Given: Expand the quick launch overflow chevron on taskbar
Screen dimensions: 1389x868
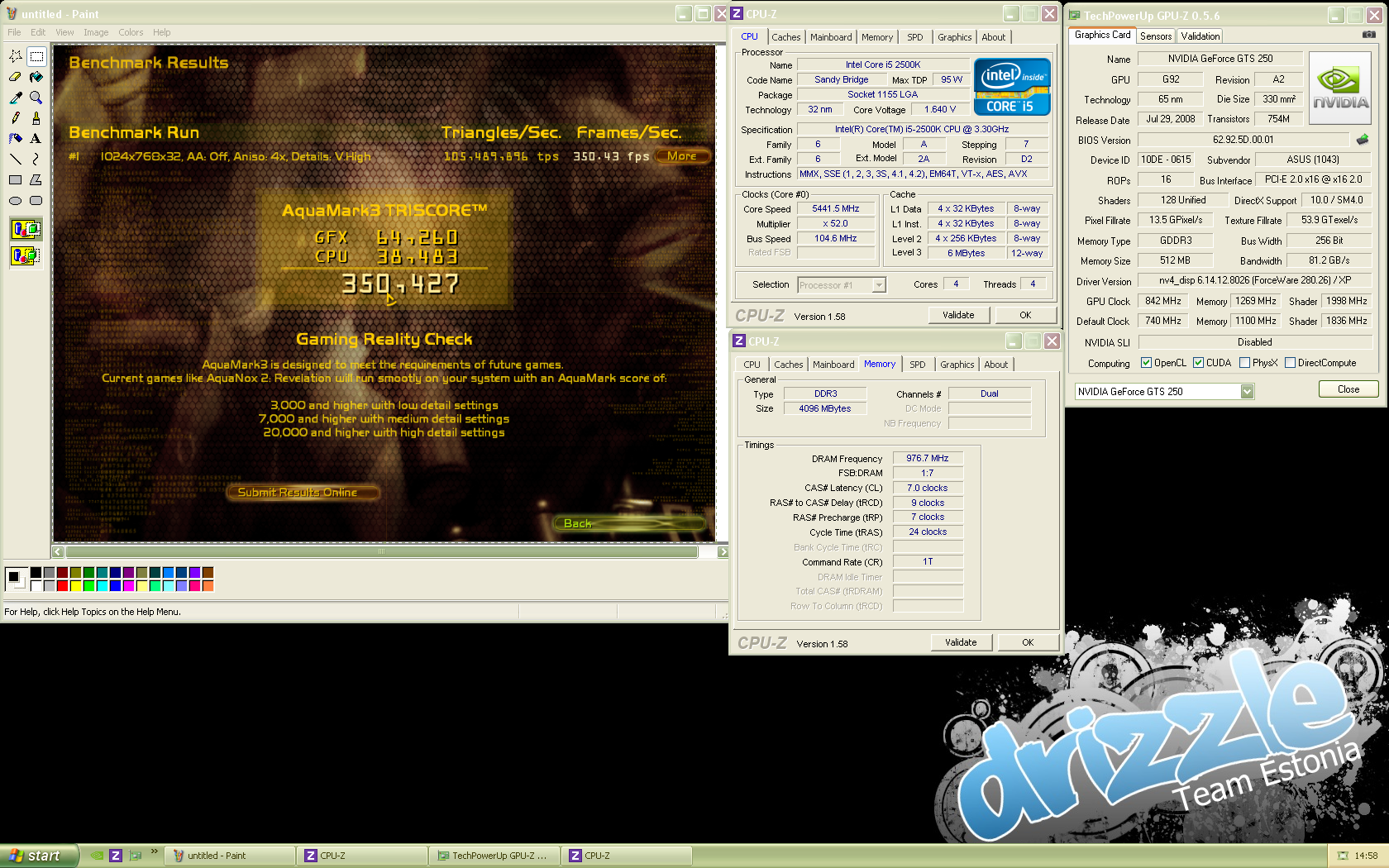Looking at the screenshot, I should point(154,851).
